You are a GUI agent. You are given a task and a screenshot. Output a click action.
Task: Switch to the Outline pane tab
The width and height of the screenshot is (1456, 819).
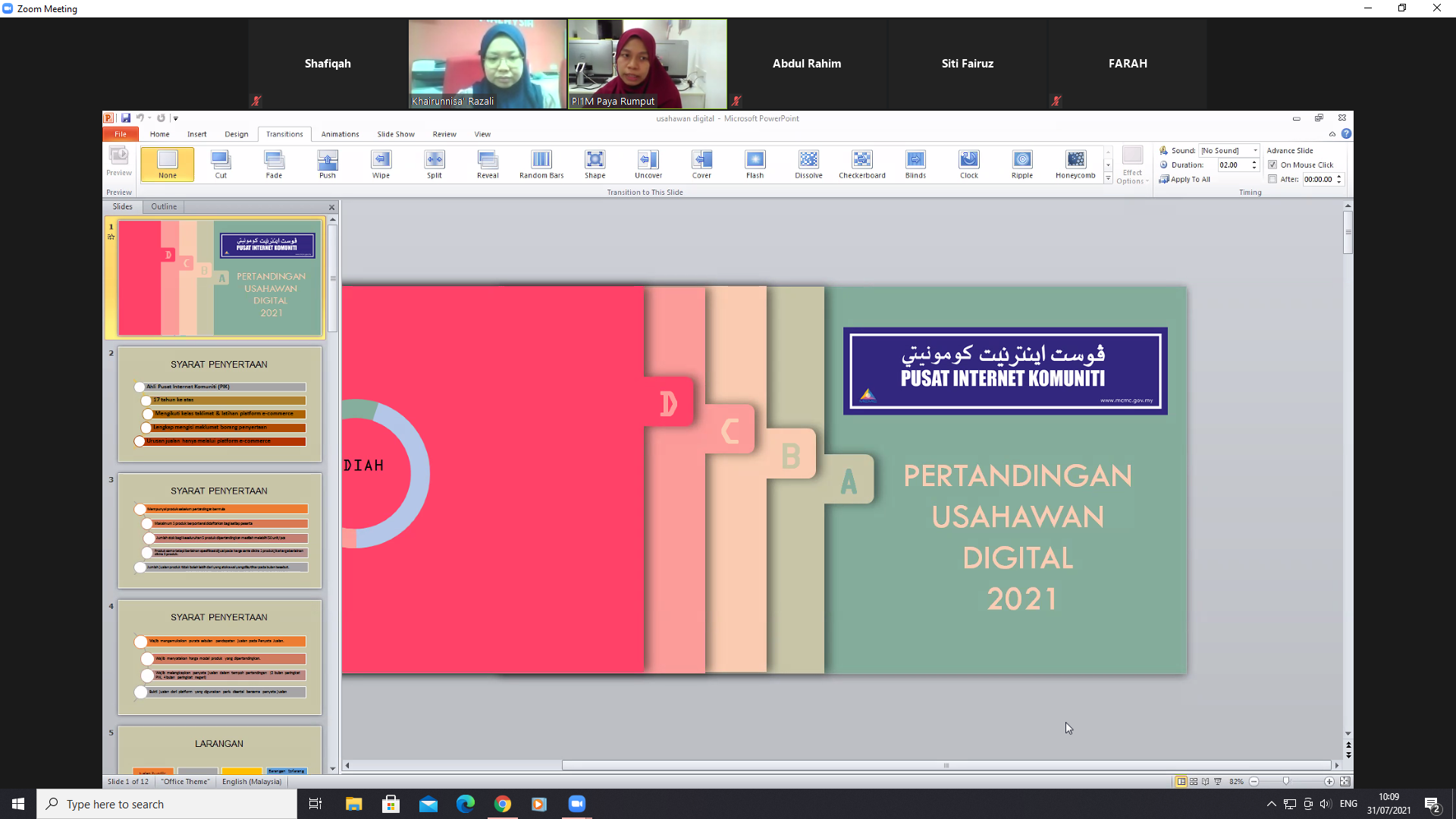pos(164,207)
